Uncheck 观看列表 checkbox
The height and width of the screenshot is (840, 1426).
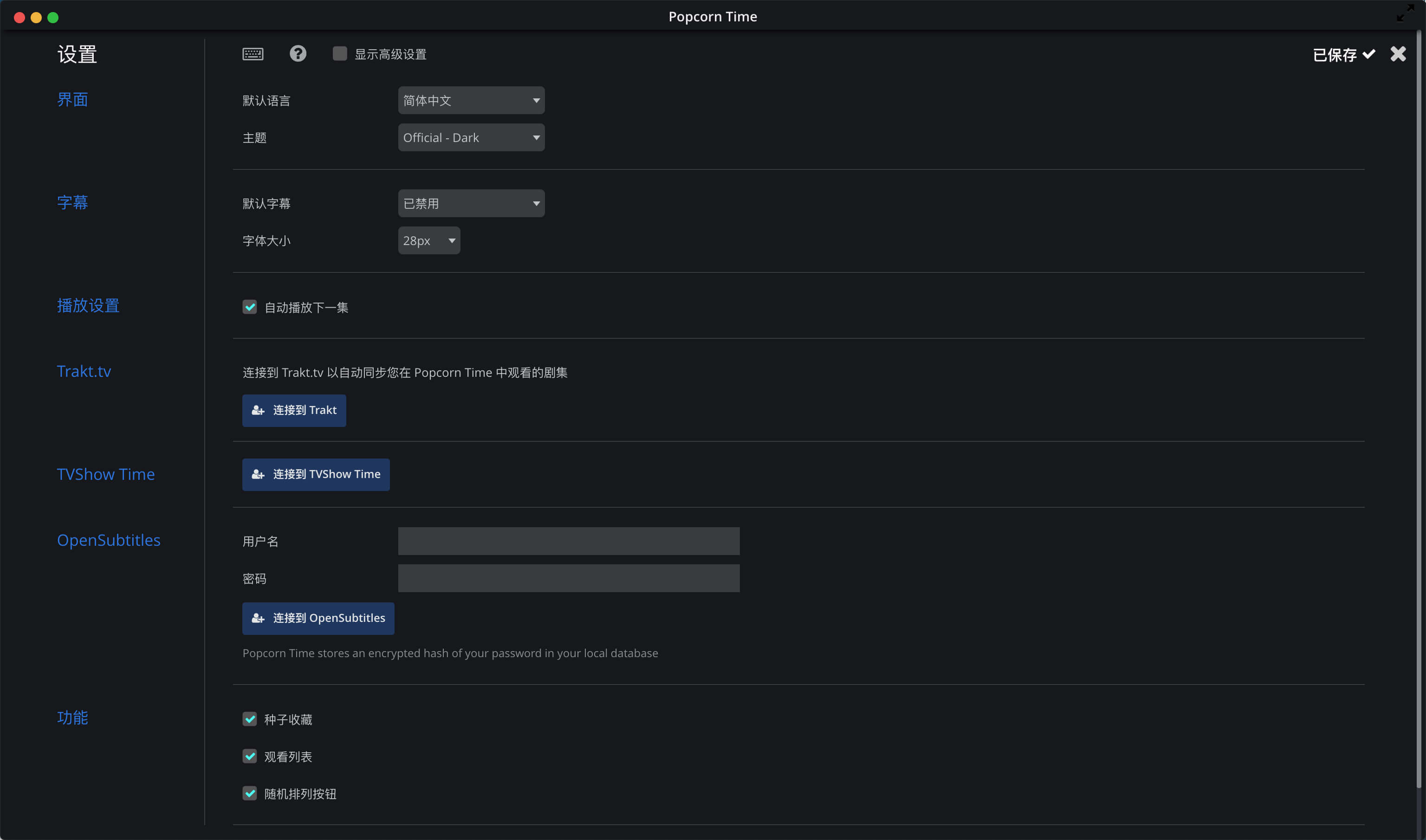point(250,757)
